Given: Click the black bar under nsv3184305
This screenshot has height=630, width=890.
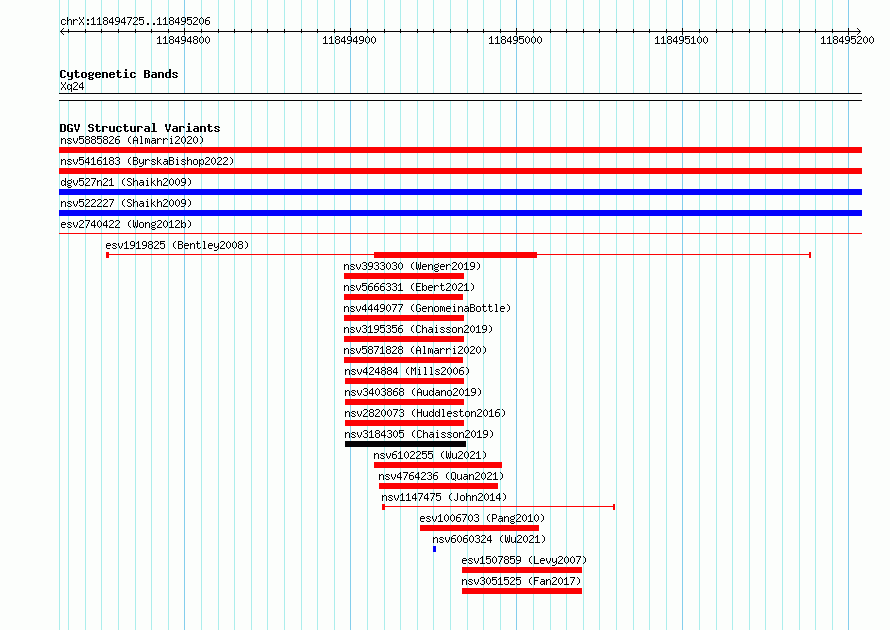Looking at the screenshot, I should click(405, 444).
